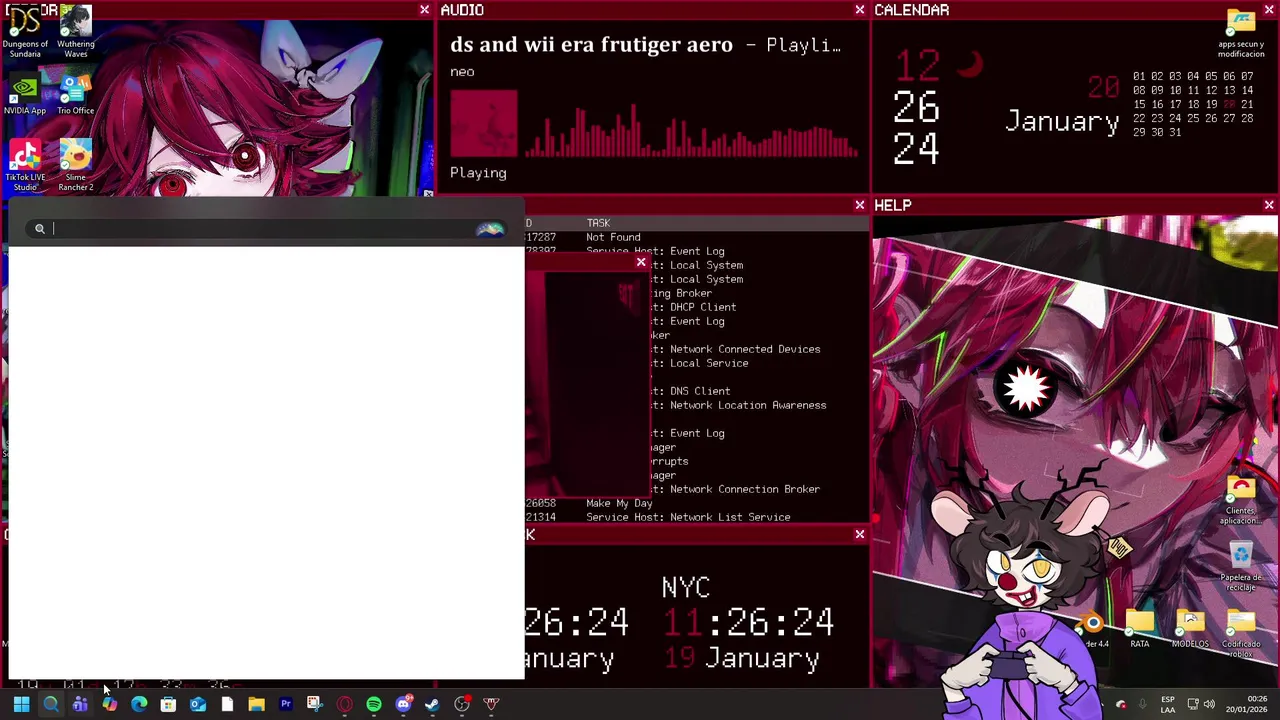Open Microsoft Teams from the taskbar
1280x720 pixels.
click(x=80, y=705)
